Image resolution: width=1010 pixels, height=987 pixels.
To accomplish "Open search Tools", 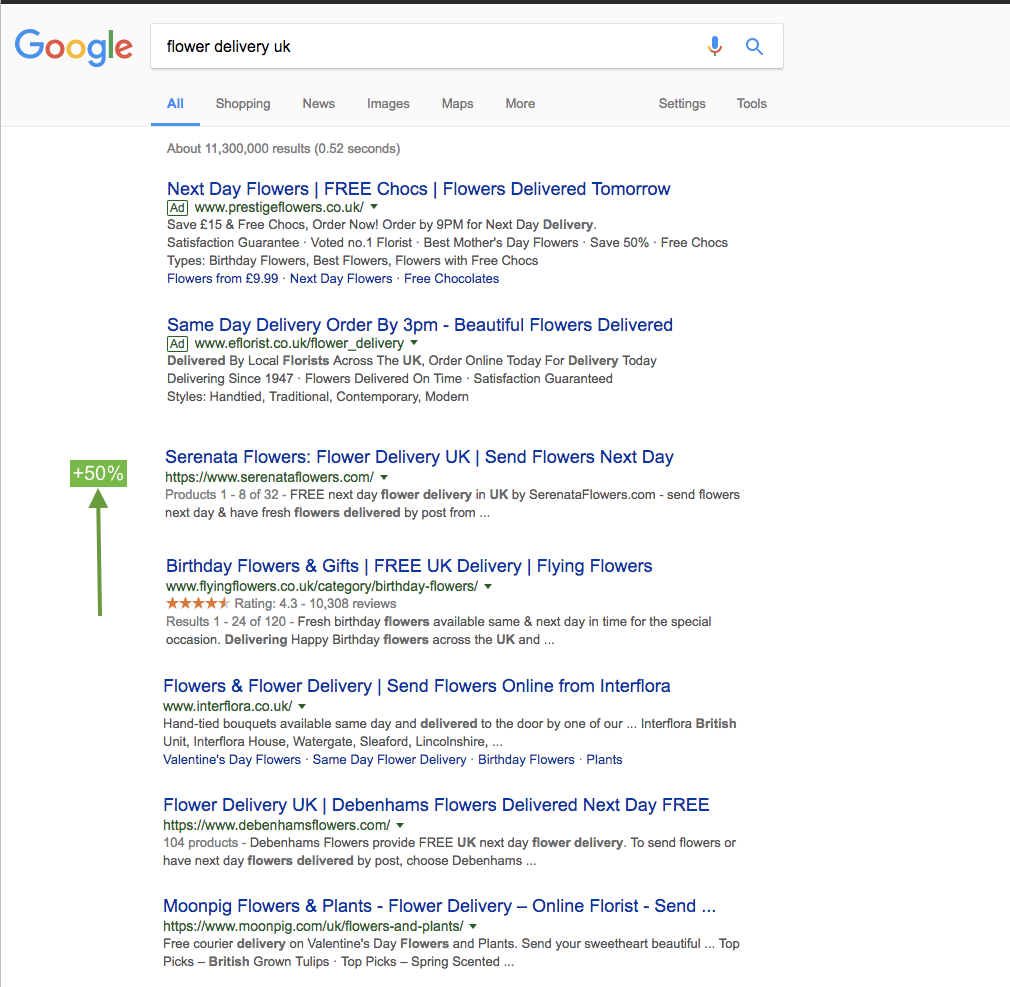I will click(752, 104).
